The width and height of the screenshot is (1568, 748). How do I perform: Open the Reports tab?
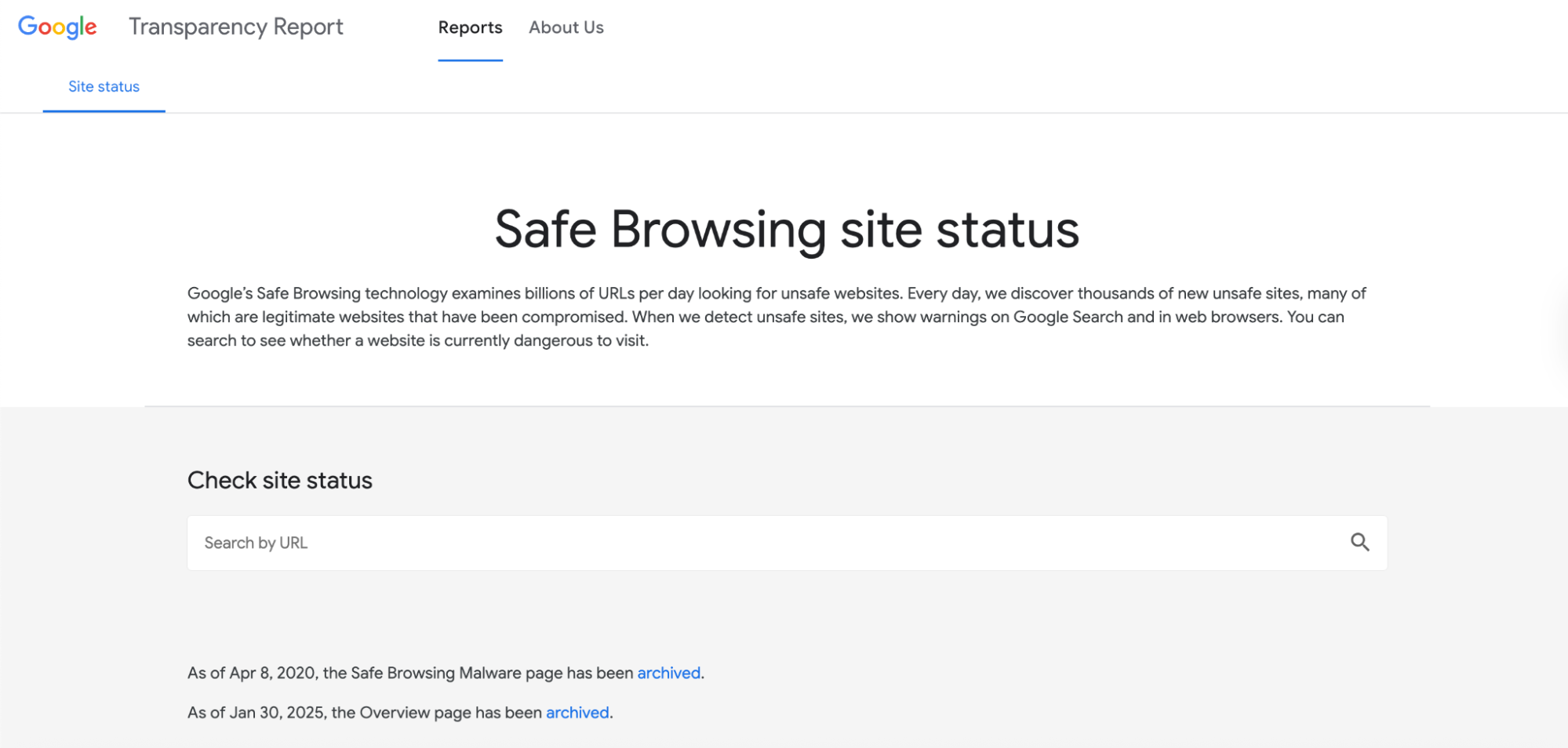click(470, 27)
